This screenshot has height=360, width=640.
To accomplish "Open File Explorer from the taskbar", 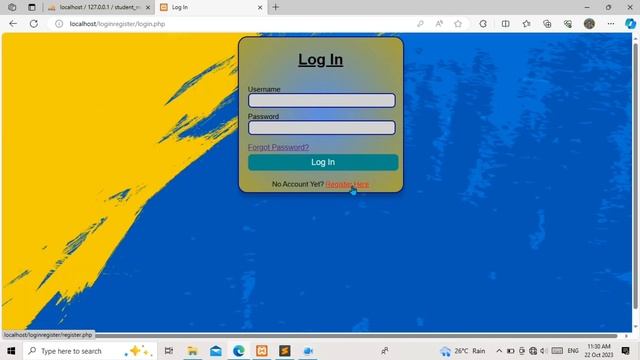I will 192,351.
